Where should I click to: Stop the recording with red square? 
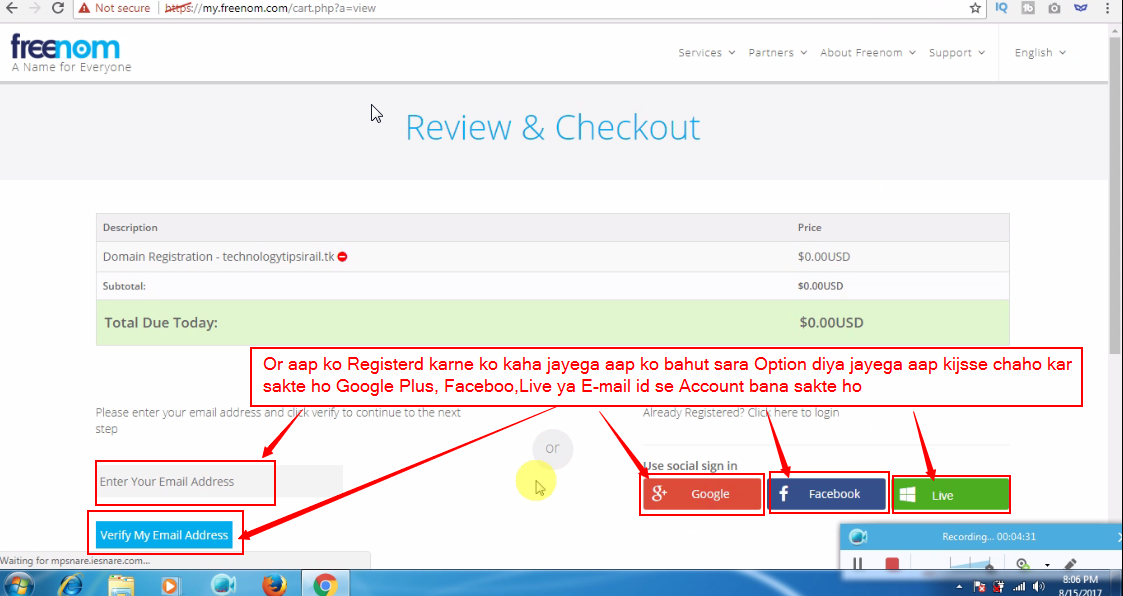point(892,564)
